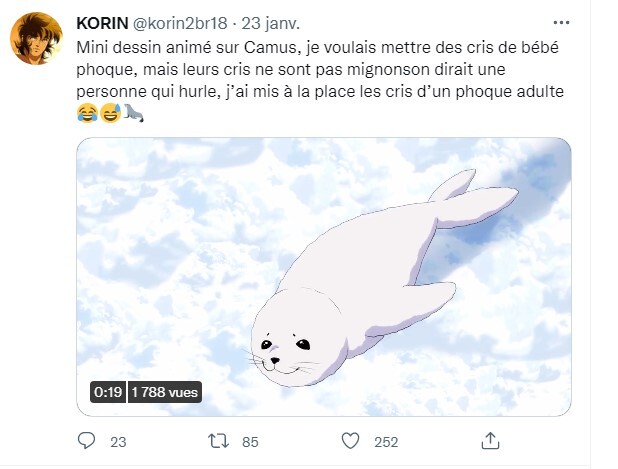Image resolution: width=618 pixels, height=469 pixels.
Task: Click the reply speech bubble icon
Action: click(x=88, y=441)
